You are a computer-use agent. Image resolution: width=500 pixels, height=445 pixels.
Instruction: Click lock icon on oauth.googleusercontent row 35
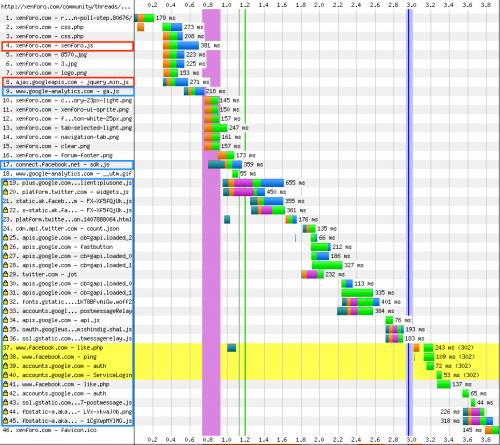pyautogui.click(x=5, y=329)
